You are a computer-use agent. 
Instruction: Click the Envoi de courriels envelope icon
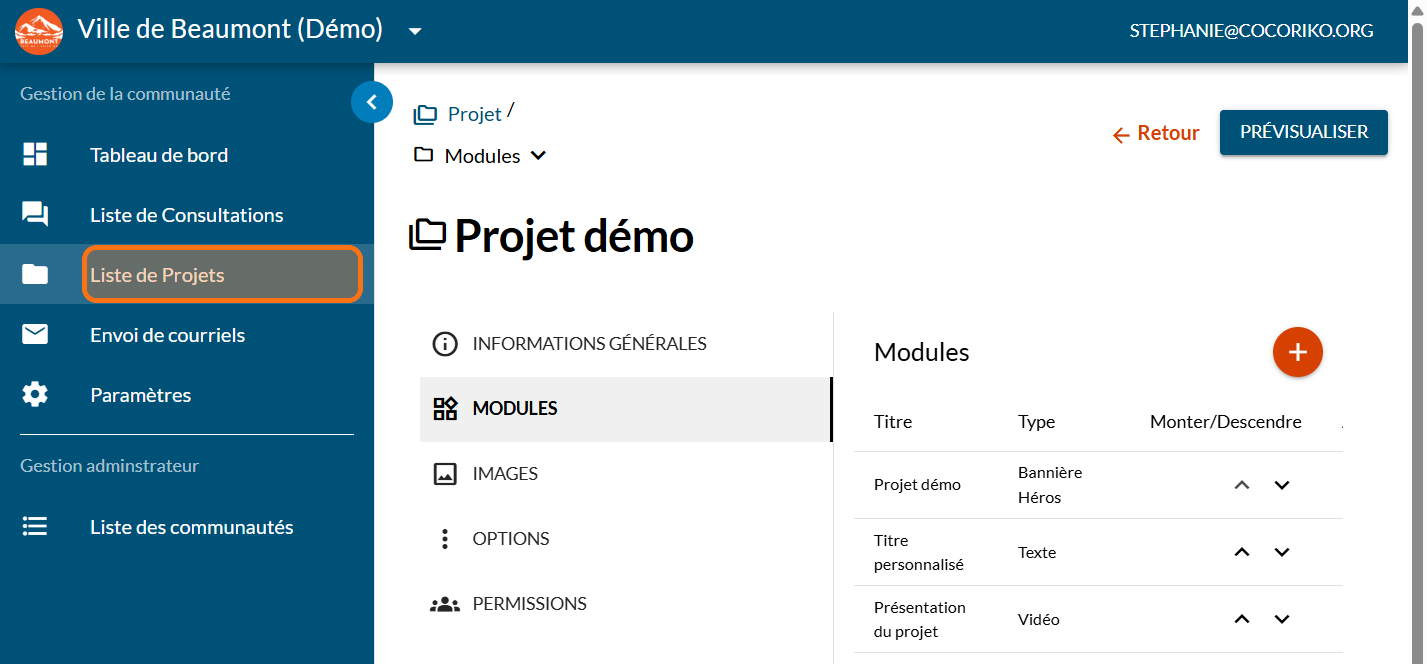point(35,335)
